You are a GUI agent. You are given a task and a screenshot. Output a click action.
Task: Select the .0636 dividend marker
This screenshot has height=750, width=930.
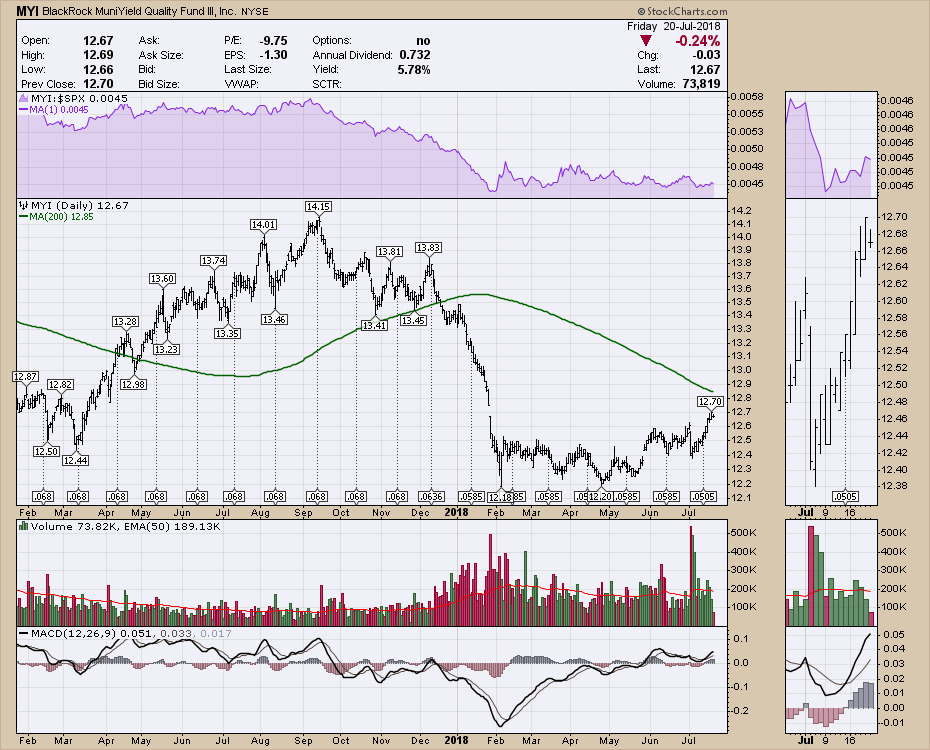(428, 496)
